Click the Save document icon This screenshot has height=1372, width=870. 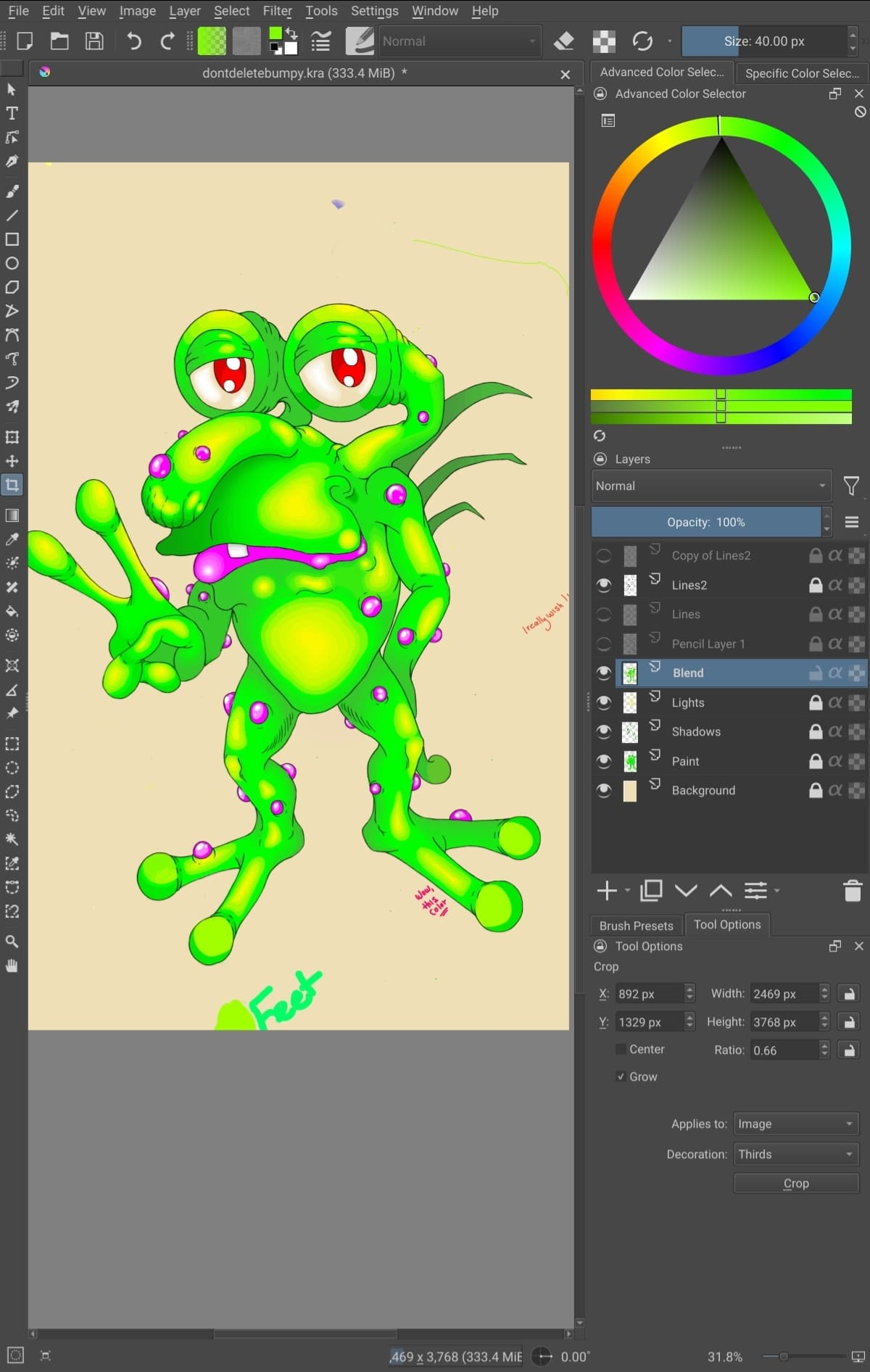pyautogui.click(x=94, y=41)
